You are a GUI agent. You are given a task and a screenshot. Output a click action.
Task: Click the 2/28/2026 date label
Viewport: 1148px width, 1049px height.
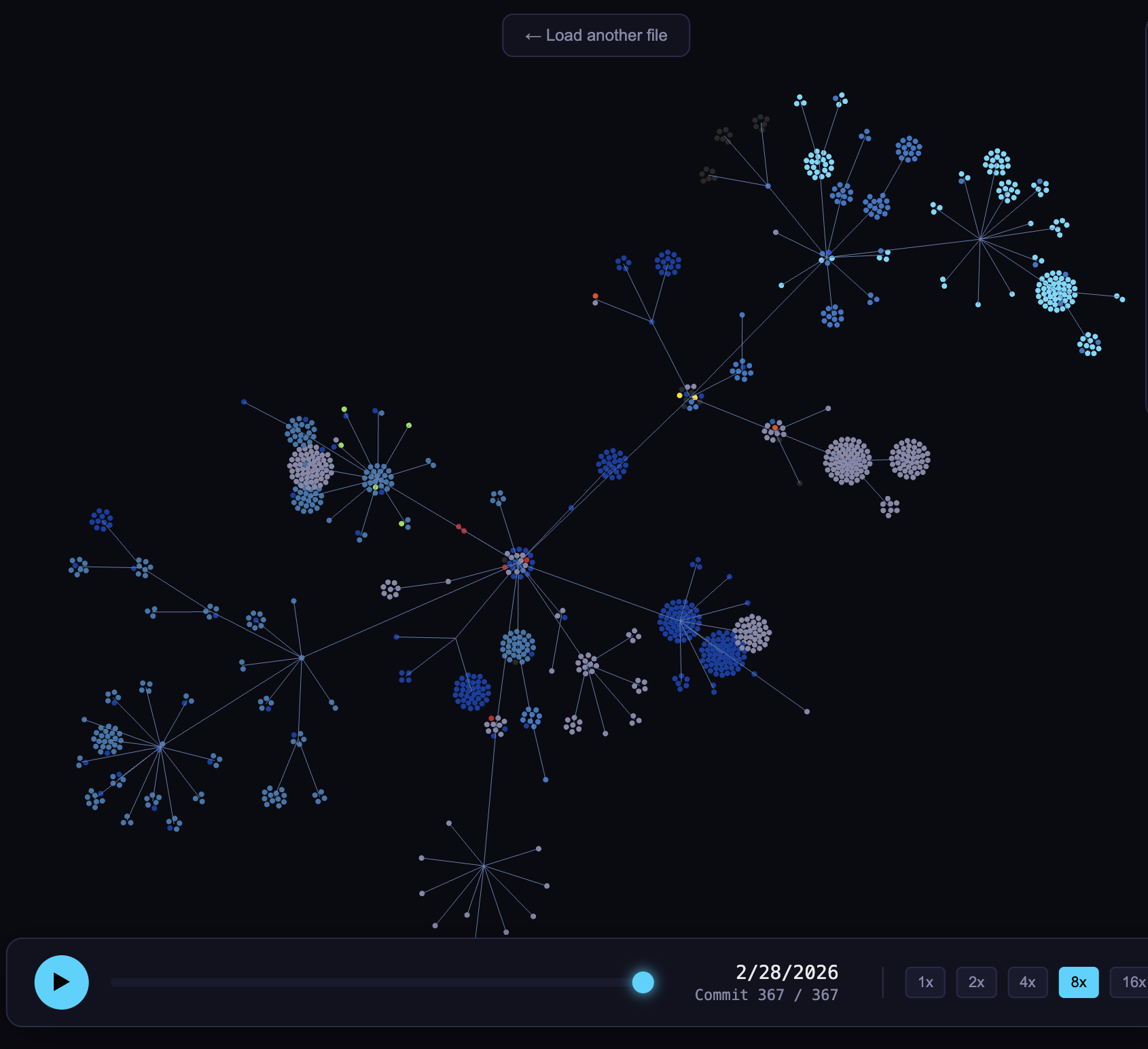coord(787,972)
